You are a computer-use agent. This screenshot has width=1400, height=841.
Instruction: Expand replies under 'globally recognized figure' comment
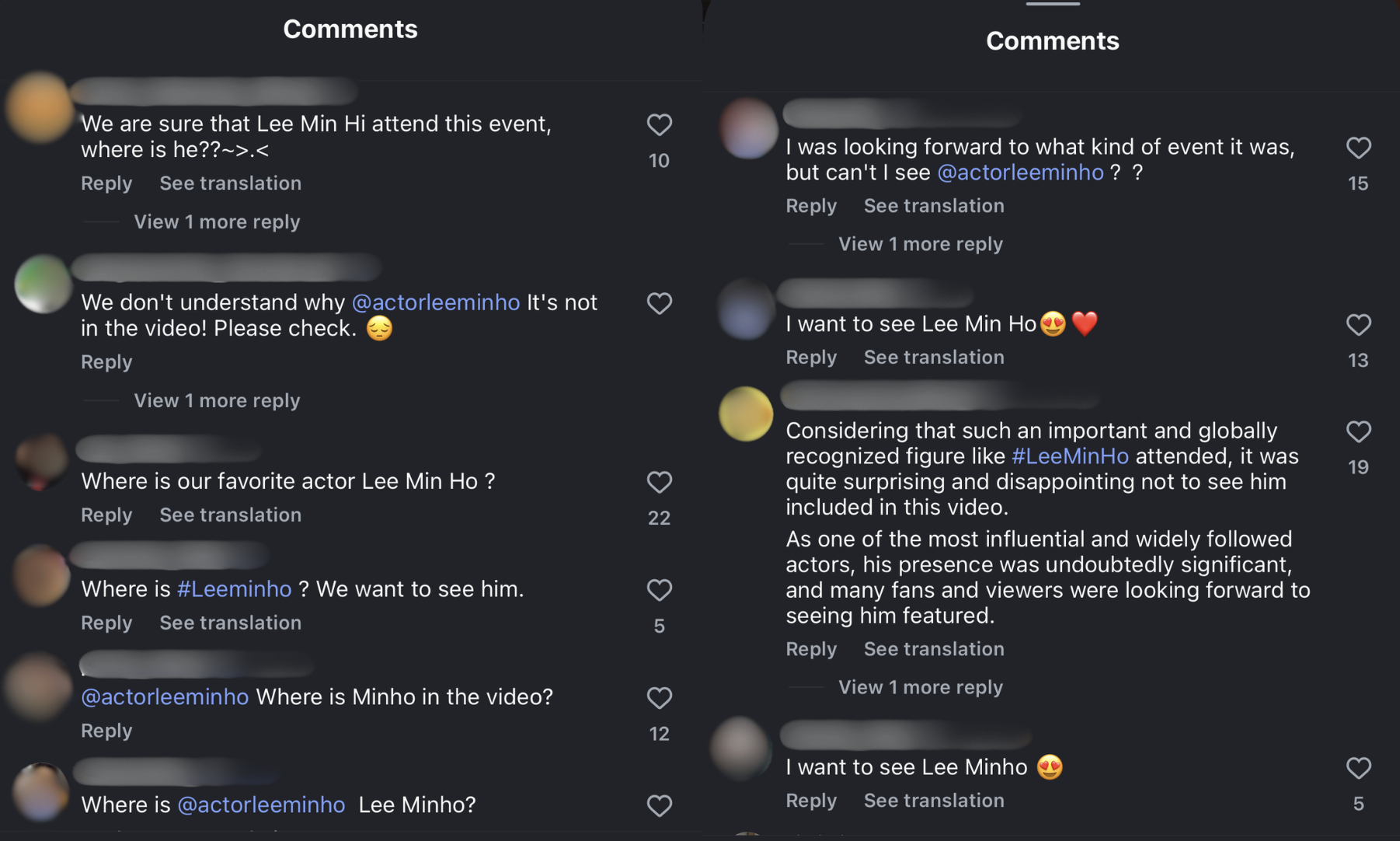coord(920,687)
